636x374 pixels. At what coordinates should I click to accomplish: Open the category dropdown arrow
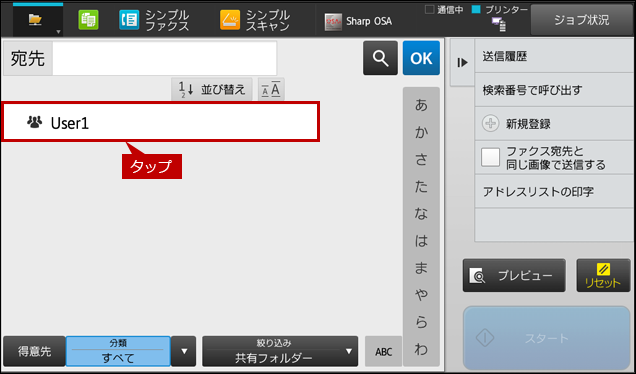click(x=184, y=351)
